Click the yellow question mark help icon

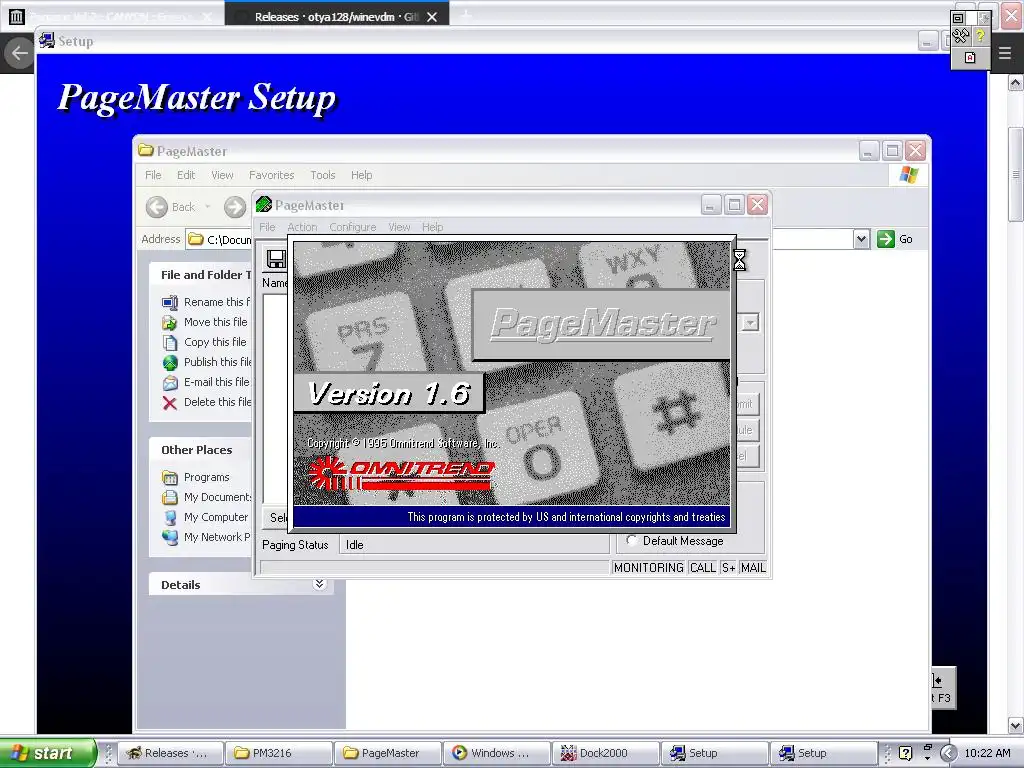click(x=980, y=36)
